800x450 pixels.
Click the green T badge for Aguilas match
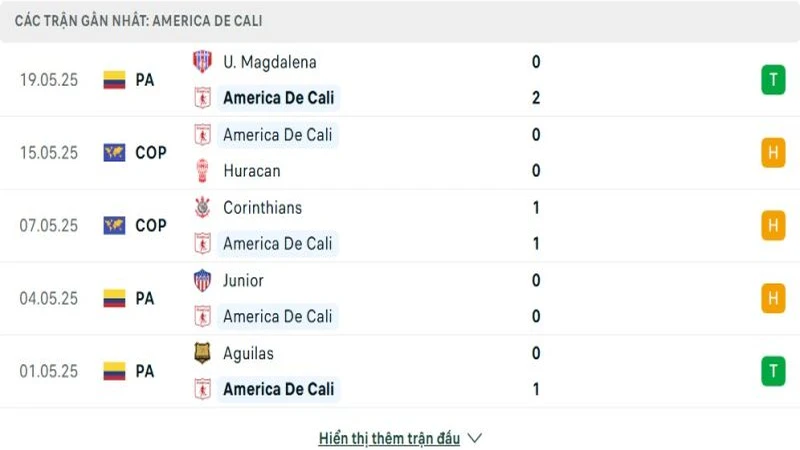coord(772,371)
